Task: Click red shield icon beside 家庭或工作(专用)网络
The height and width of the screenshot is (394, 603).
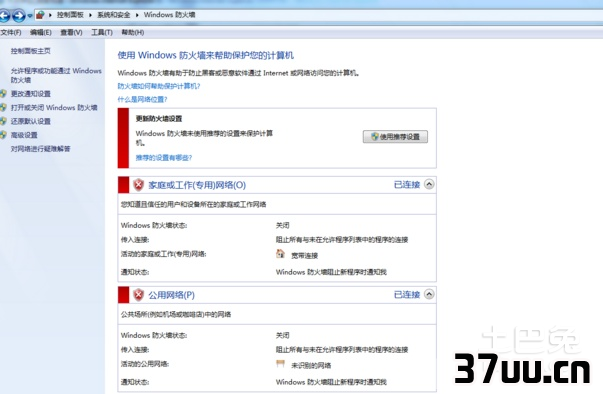Action: tap(138, 185)
